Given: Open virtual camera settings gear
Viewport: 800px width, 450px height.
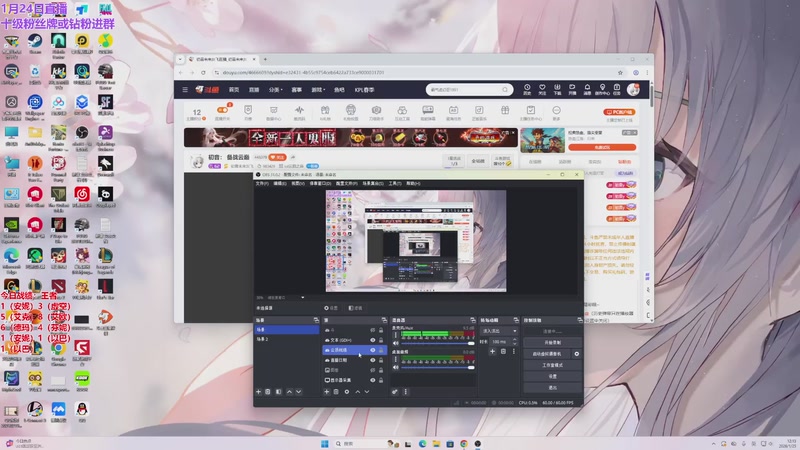Looking at the screenshot, I should click(577, 354).
